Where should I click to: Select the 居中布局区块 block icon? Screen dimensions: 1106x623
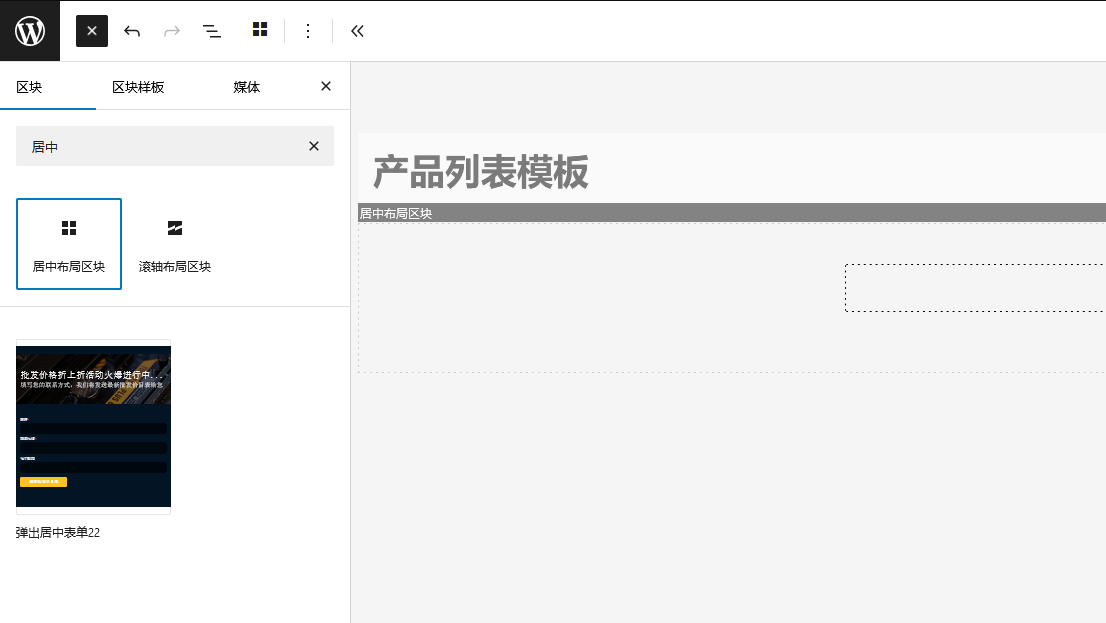pos(68,243)
